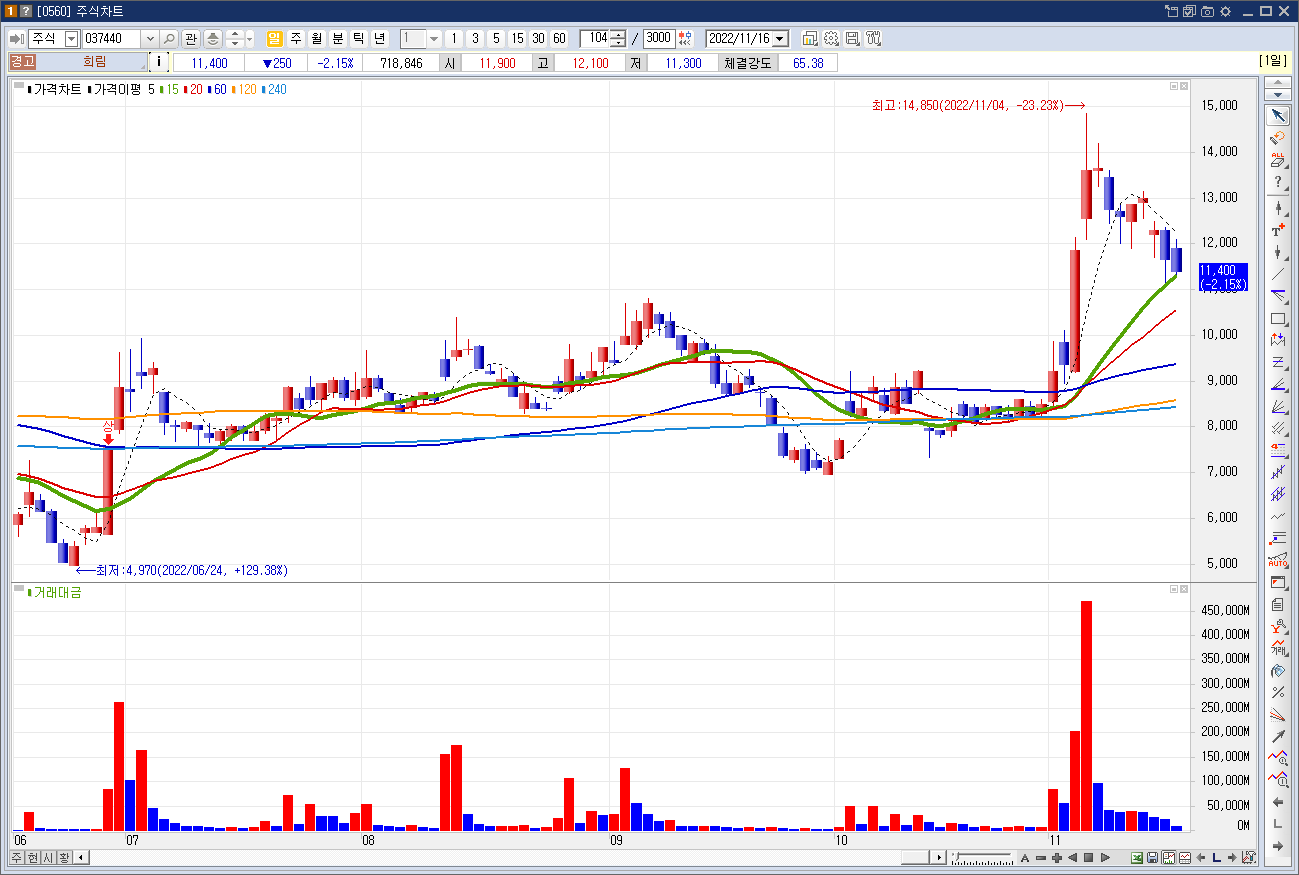
Task: Click the 60 interval button
Action: 559,39
